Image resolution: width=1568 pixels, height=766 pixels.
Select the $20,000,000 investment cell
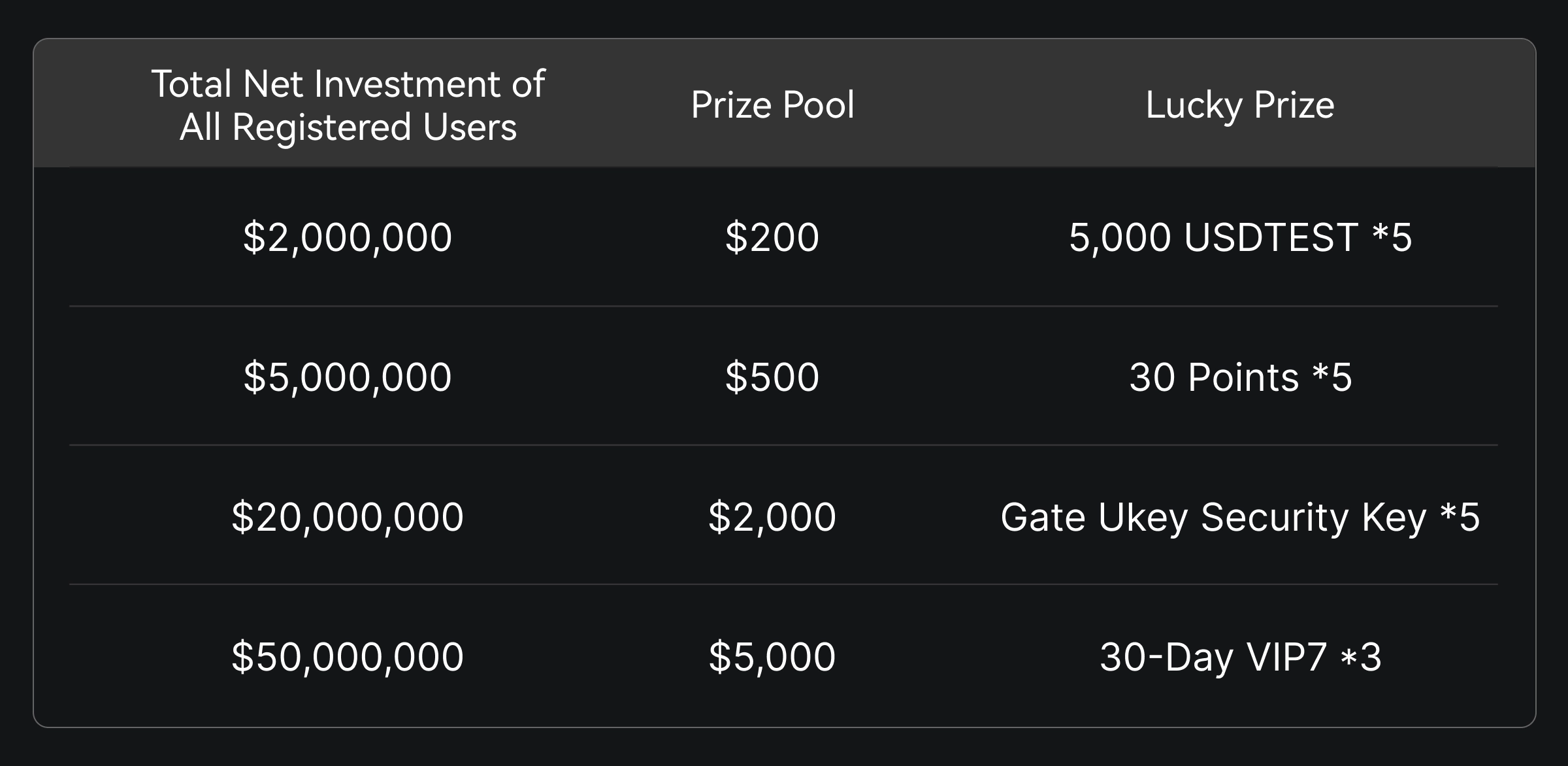pos(348,517)
